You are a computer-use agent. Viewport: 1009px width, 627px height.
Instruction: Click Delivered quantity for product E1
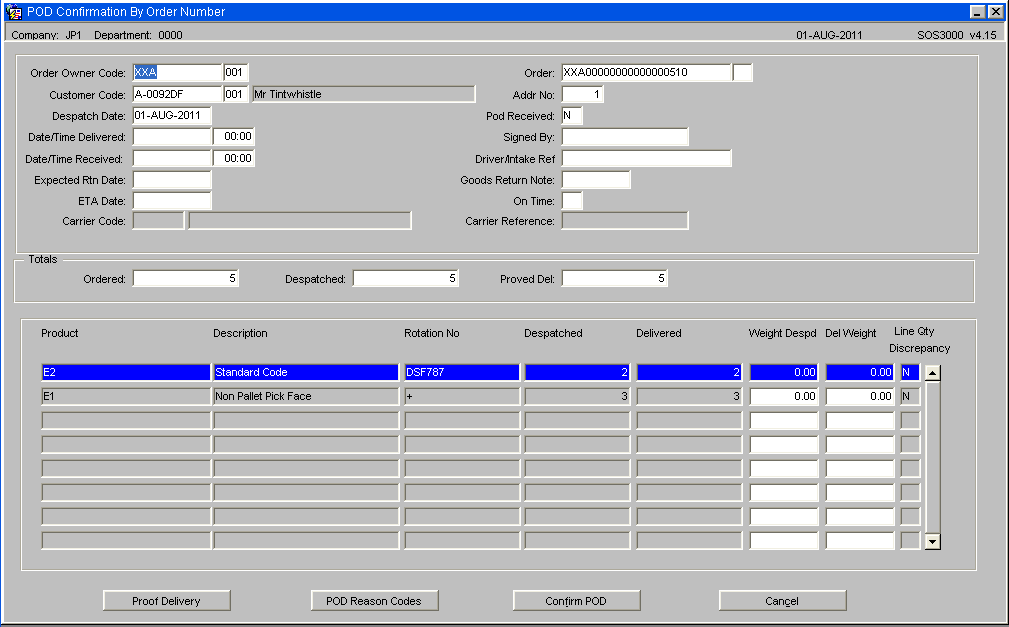[689, 396]
